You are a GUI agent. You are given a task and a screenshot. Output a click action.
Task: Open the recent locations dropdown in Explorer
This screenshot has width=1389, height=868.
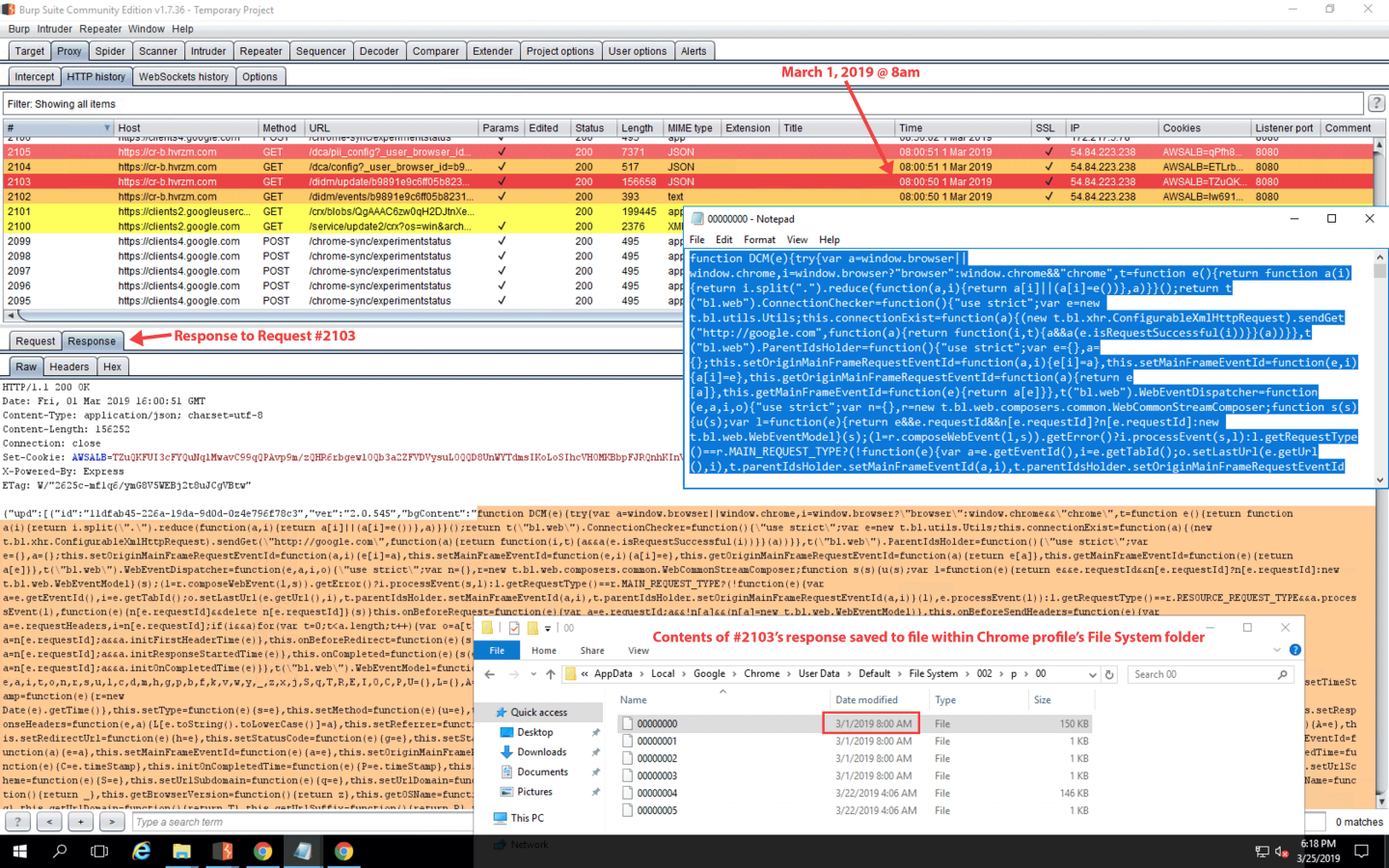(533, 674)
